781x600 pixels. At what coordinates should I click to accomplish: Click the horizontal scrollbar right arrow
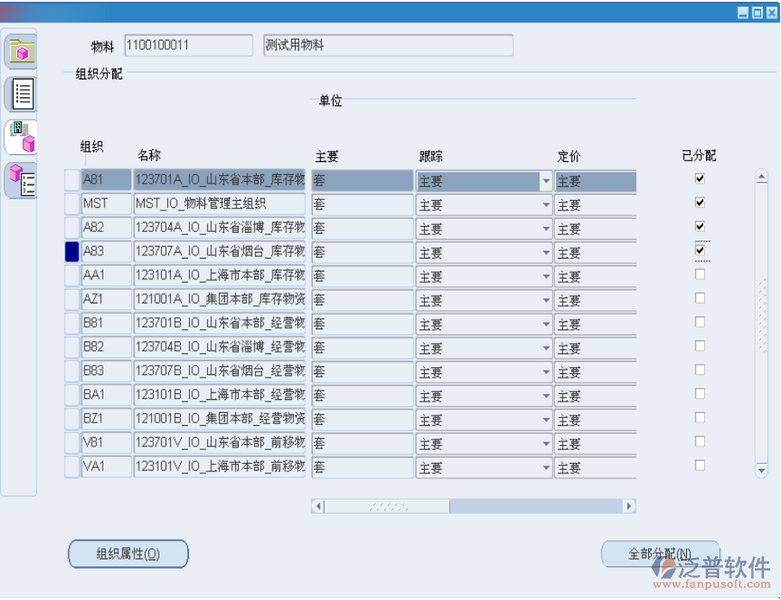click(x=629, y=507)
